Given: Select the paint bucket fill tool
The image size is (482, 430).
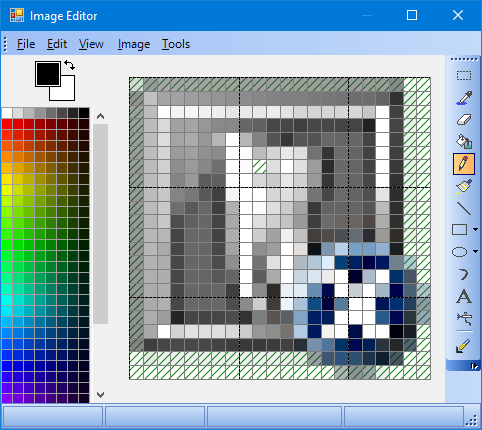Looking at the screenshot, I should click(464, 142).
